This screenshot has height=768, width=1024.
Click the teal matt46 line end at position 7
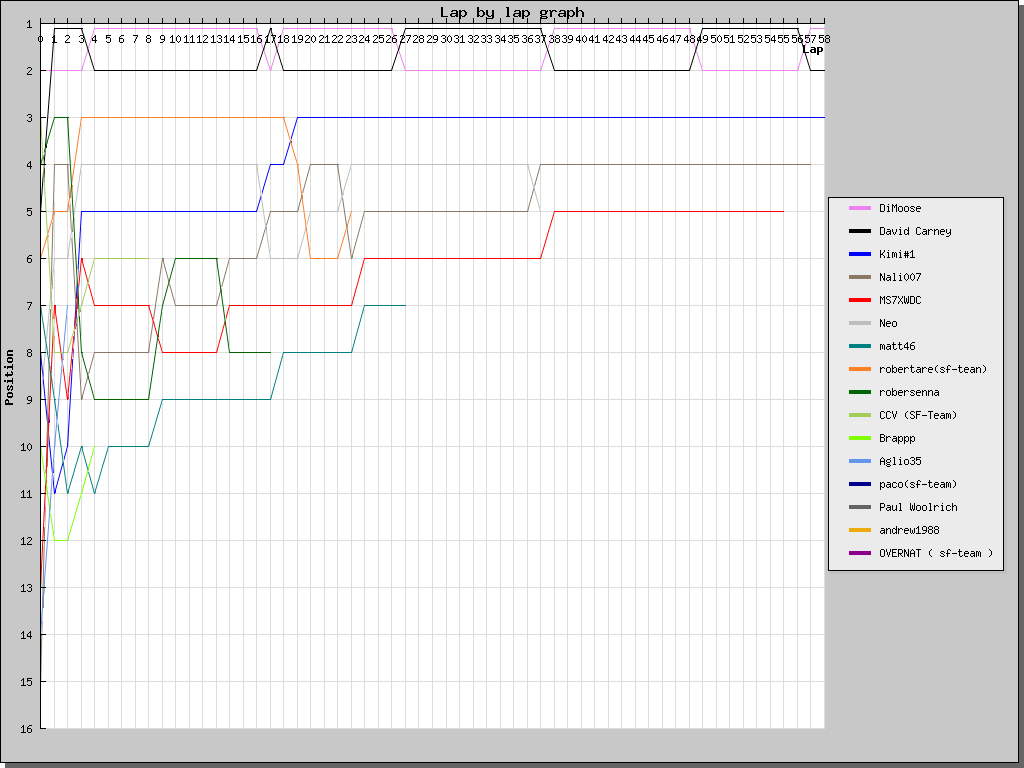coord(404,305)
